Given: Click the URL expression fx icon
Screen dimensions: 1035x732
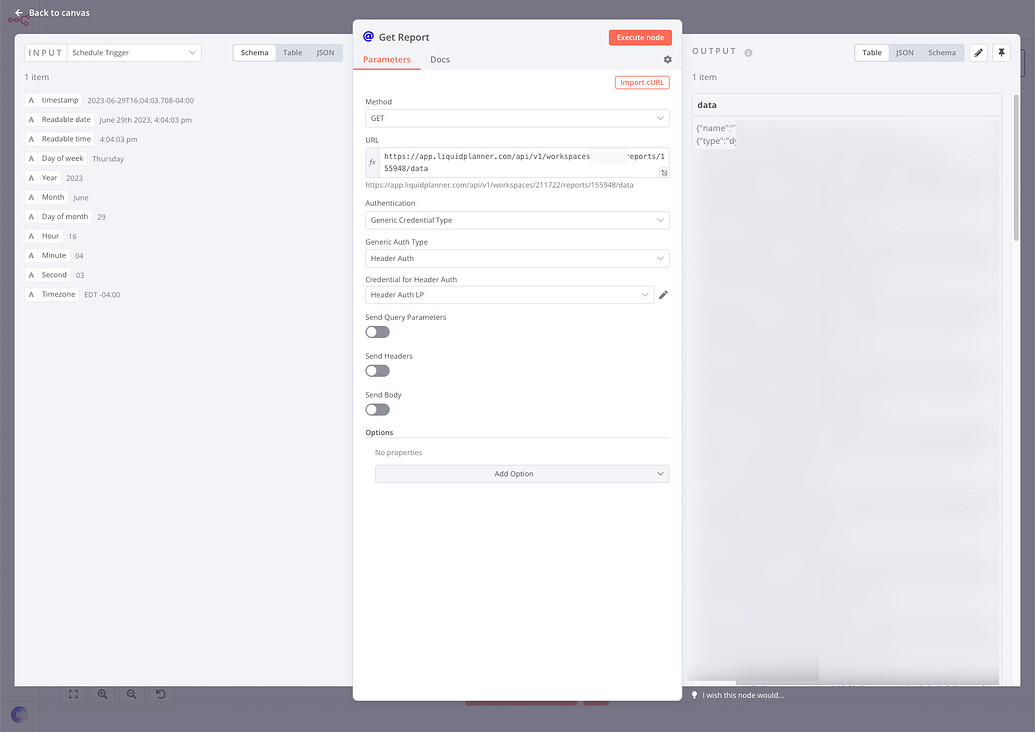Looking at the screenshot, I should pyautogui.click(x=372, y=162).
